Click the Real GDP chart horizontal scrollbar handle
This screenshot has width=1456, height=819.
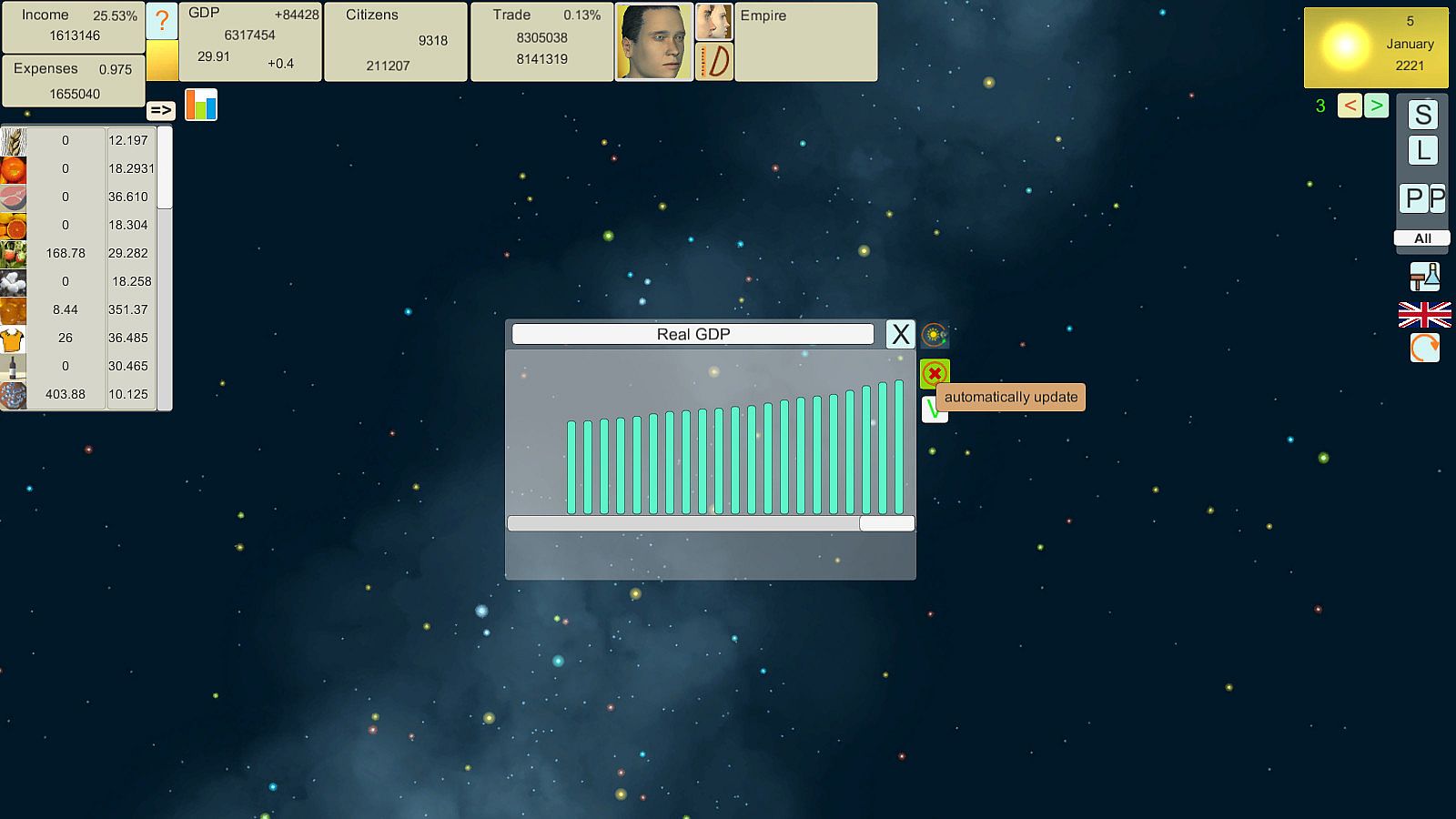[x=887, y=523]
